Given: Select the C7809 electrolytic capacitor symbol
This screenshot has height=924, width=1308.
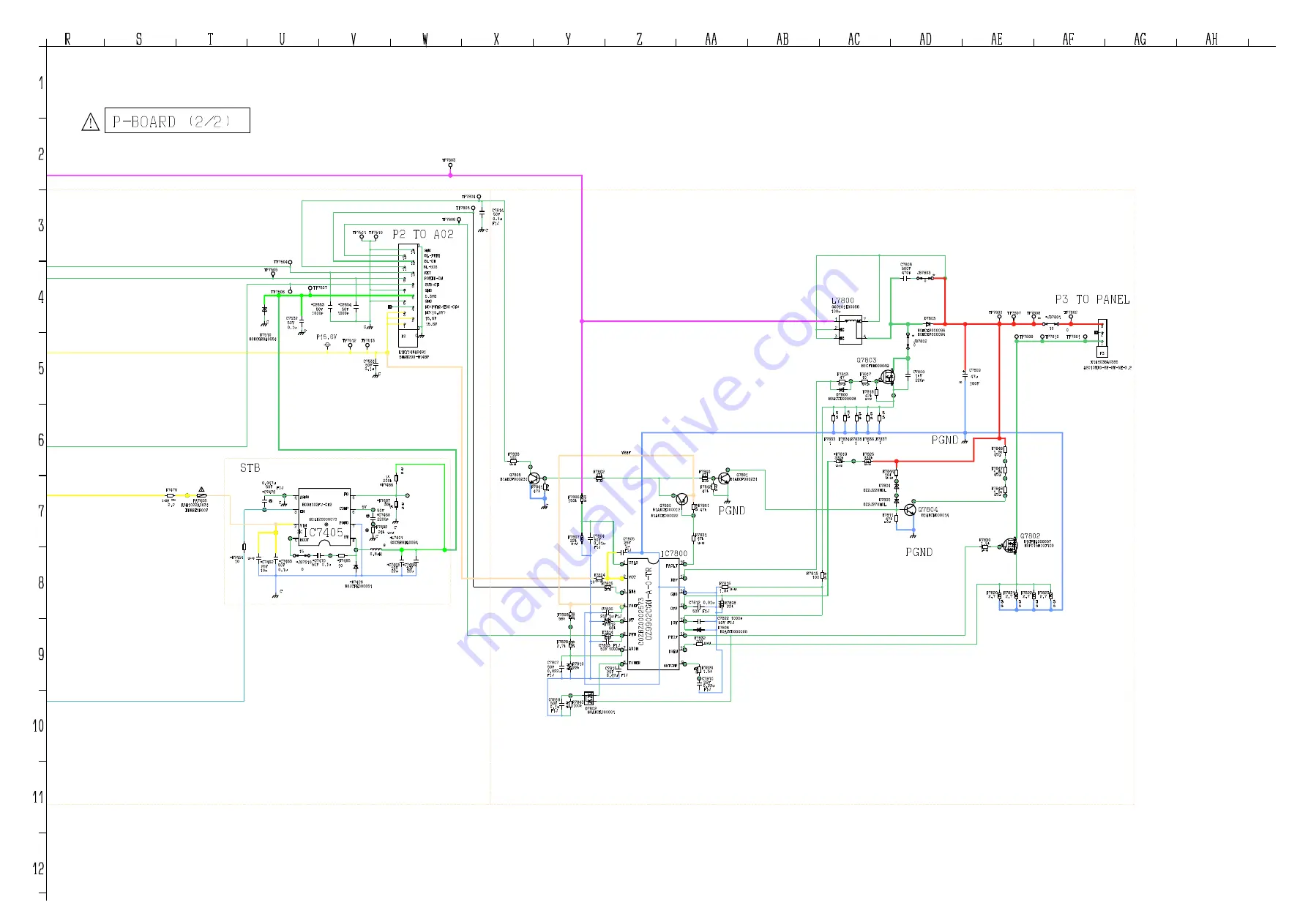Looking at the screenshot, I should pos(965,377).
